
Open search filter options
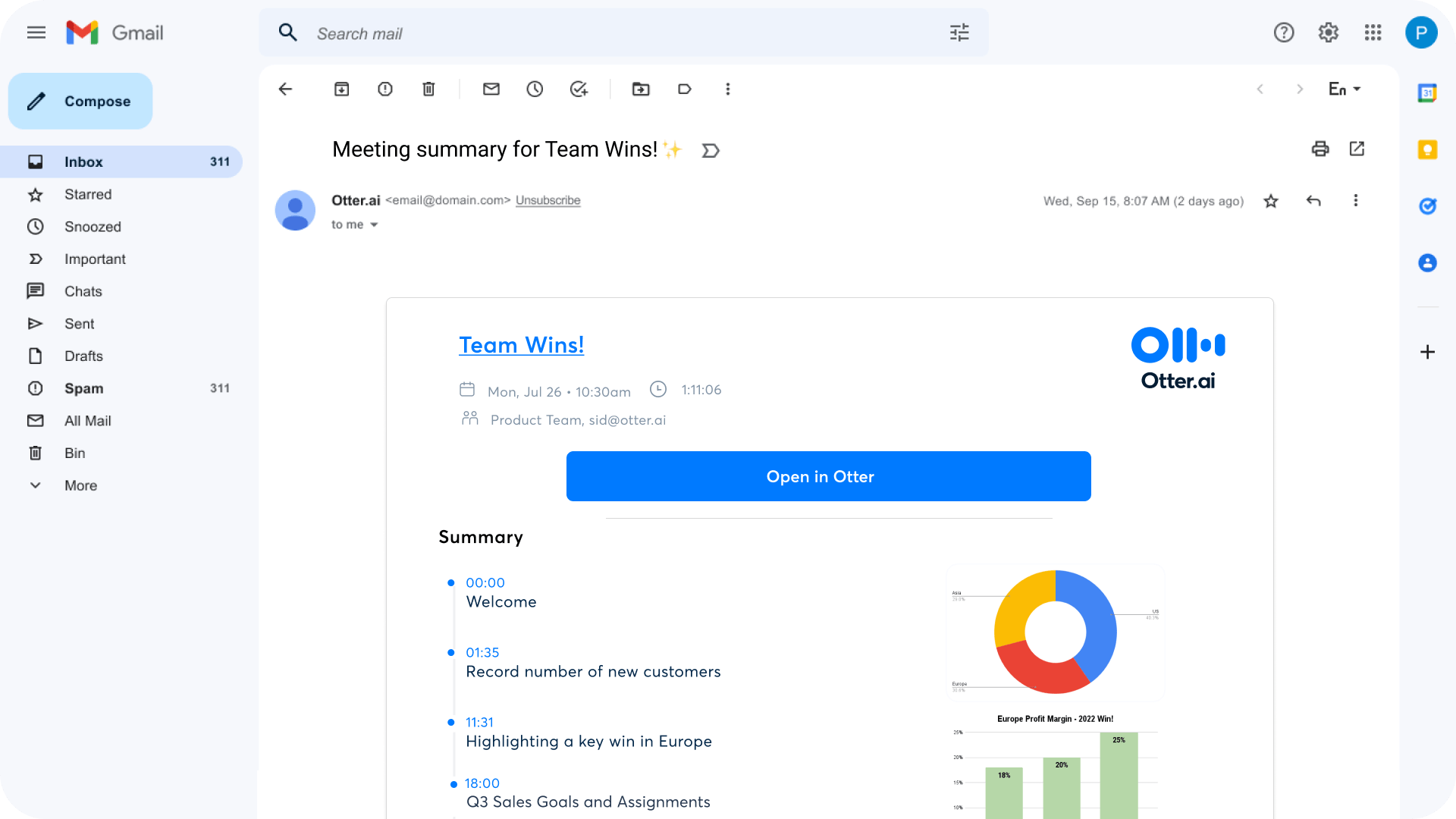[x=959, y=33]
